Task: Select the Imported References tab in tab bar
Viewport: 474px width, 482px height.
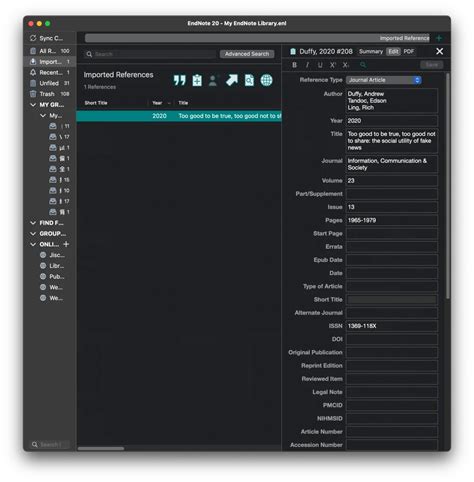Action: click(257, 38)
